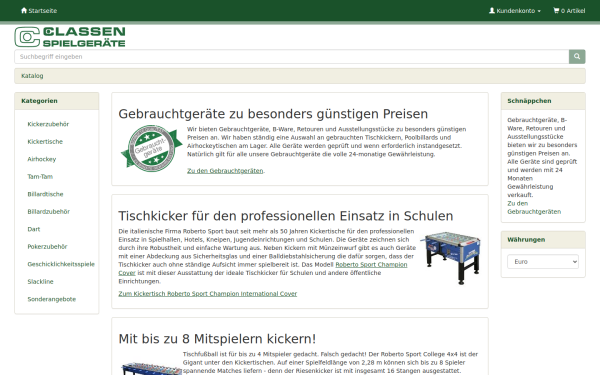Click the Währungen panel header
The height and width of the screenshot is (375, 600).
(x=543, y=240)
